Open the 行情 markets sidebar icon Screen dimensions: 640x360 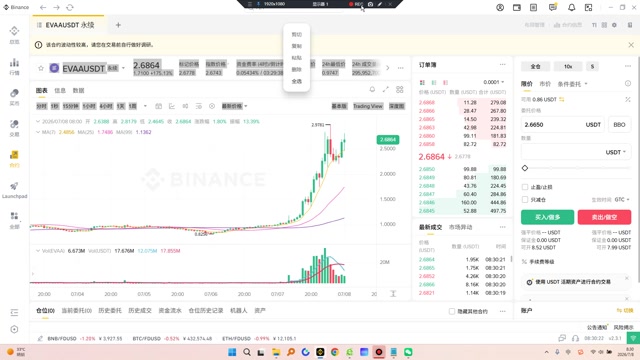tap(14, 62)
